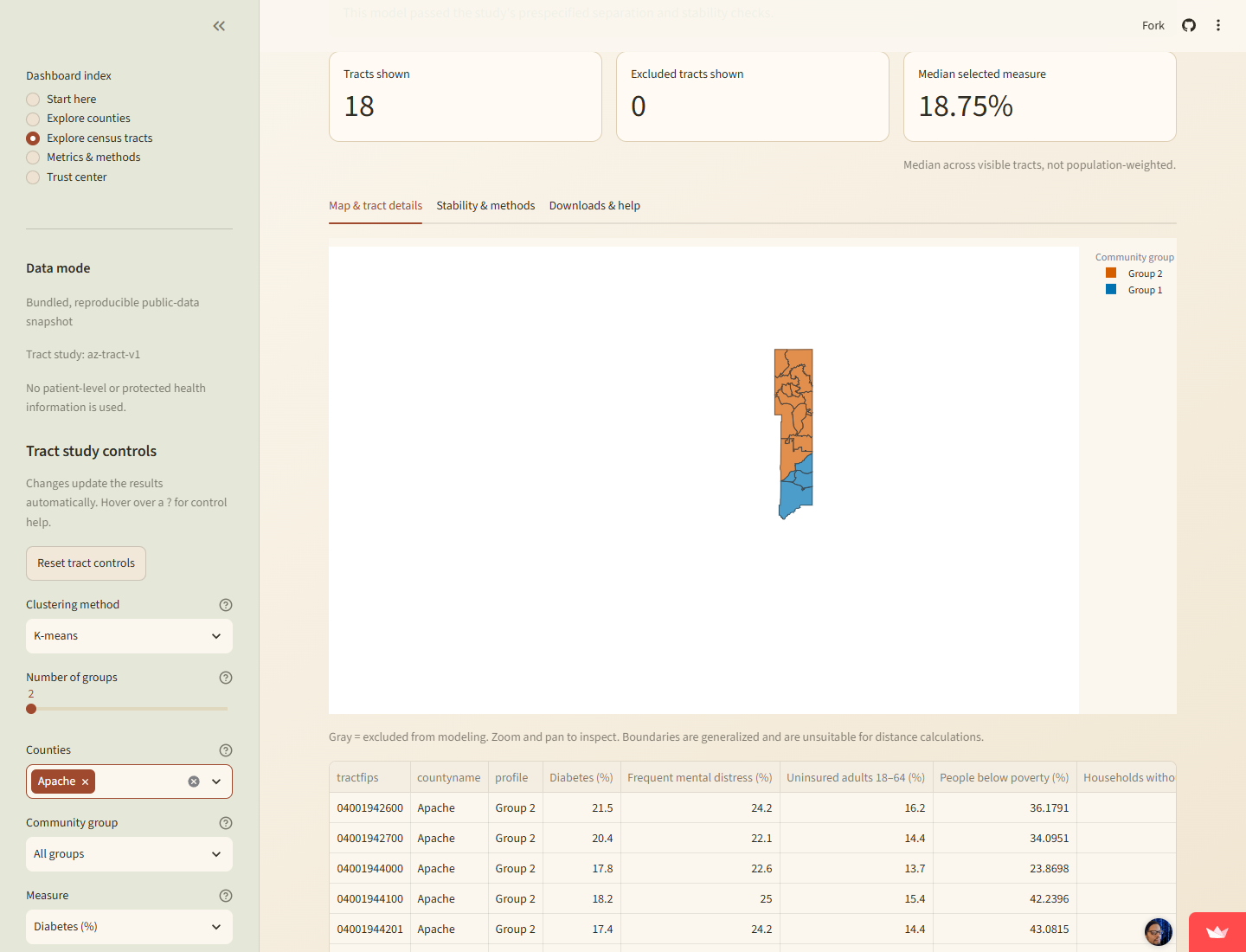Click the Number of groups slider handle
This screenshot has height=952, width=1246.
click(31, 709)
